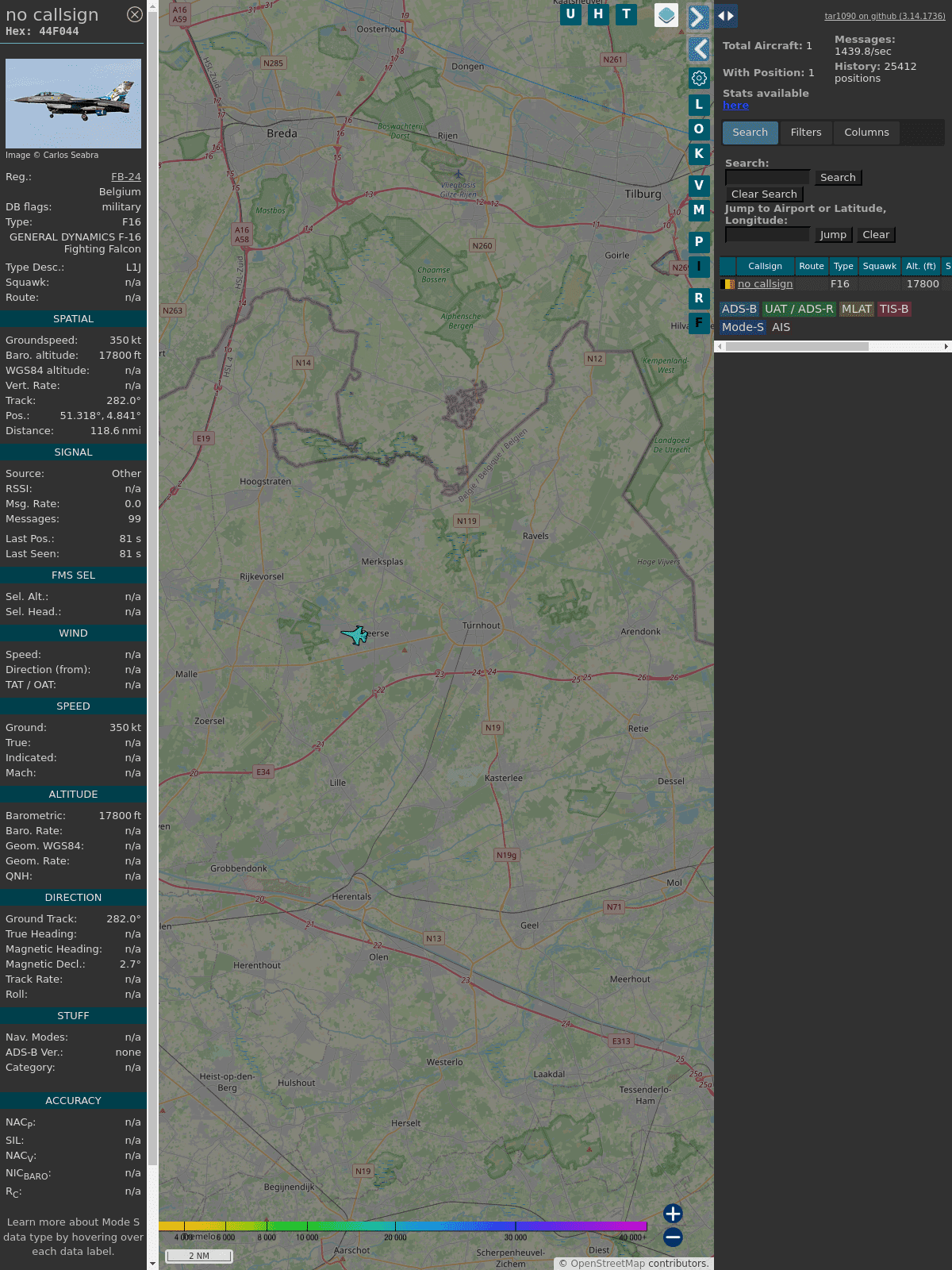This screenshot has width=952, height=1270.
Task: Toggle the L map button
Action: click(699, 104)
